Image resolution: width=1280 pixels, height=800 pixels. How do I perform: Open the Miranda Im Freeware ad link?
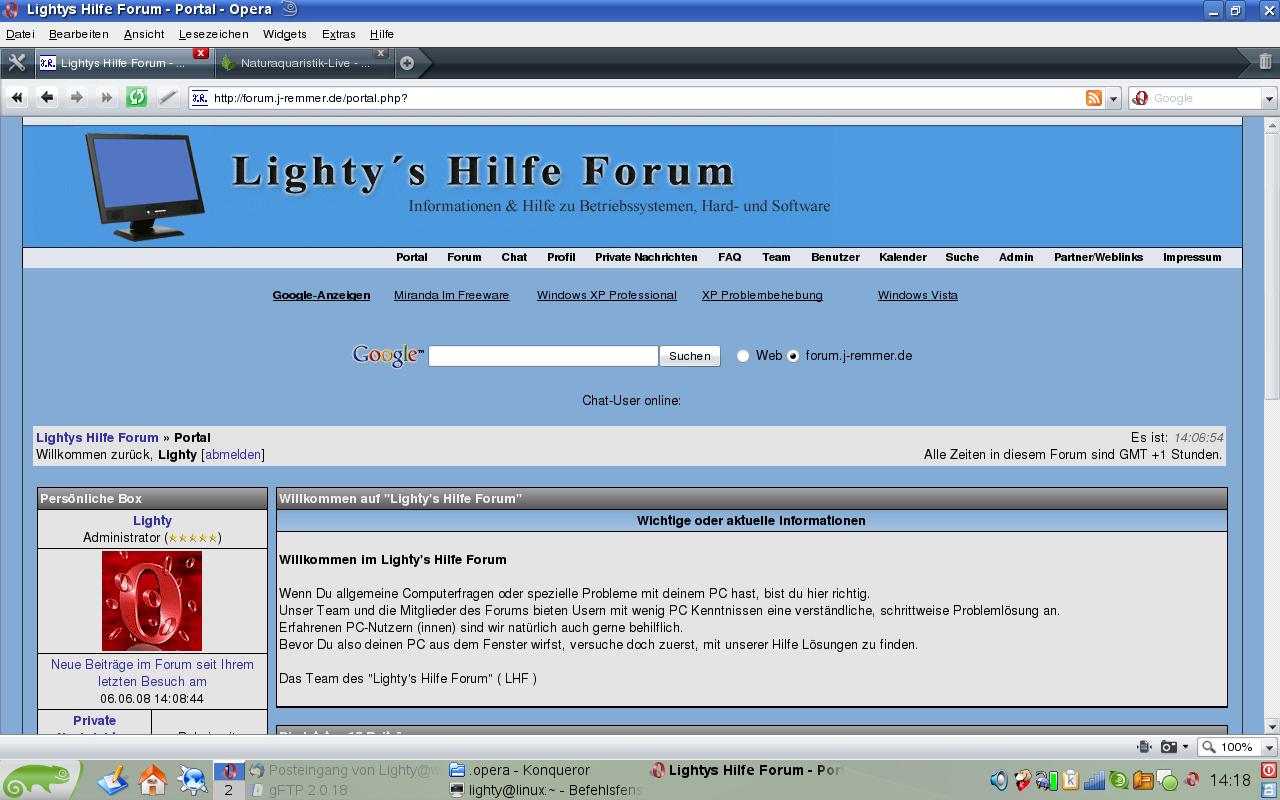pyautogui.click(x=452, y=295)
